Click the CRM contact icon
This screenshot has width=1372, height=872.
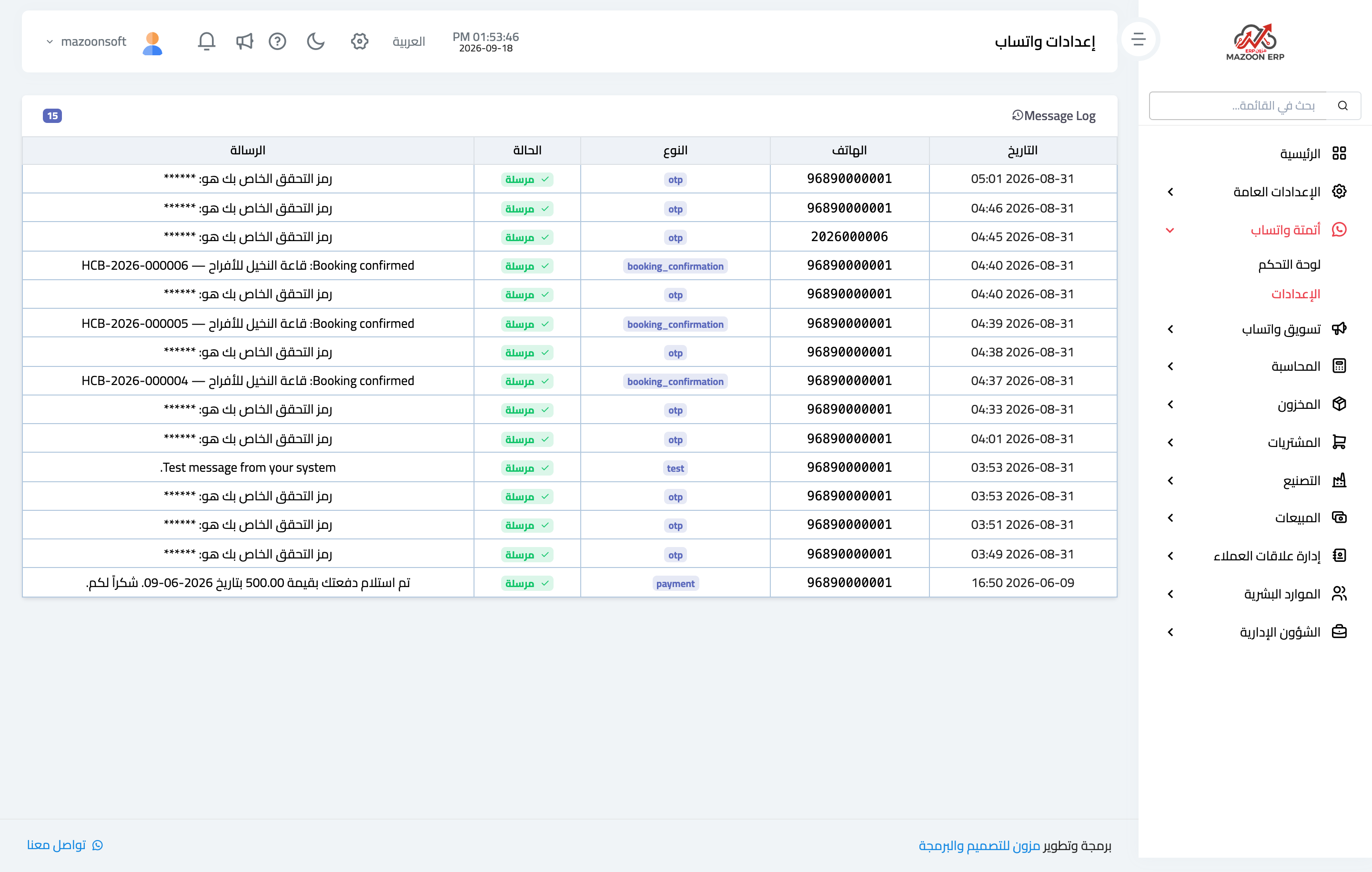[x=1339, y=556]
